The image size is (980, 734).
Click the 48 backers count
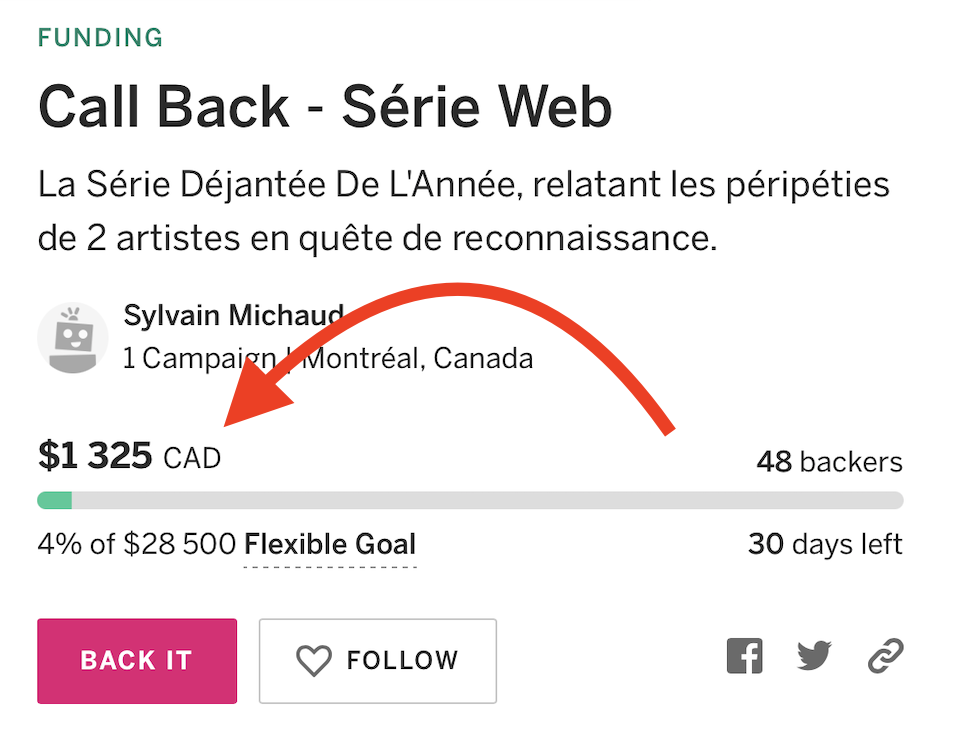(x=829, y=462)
